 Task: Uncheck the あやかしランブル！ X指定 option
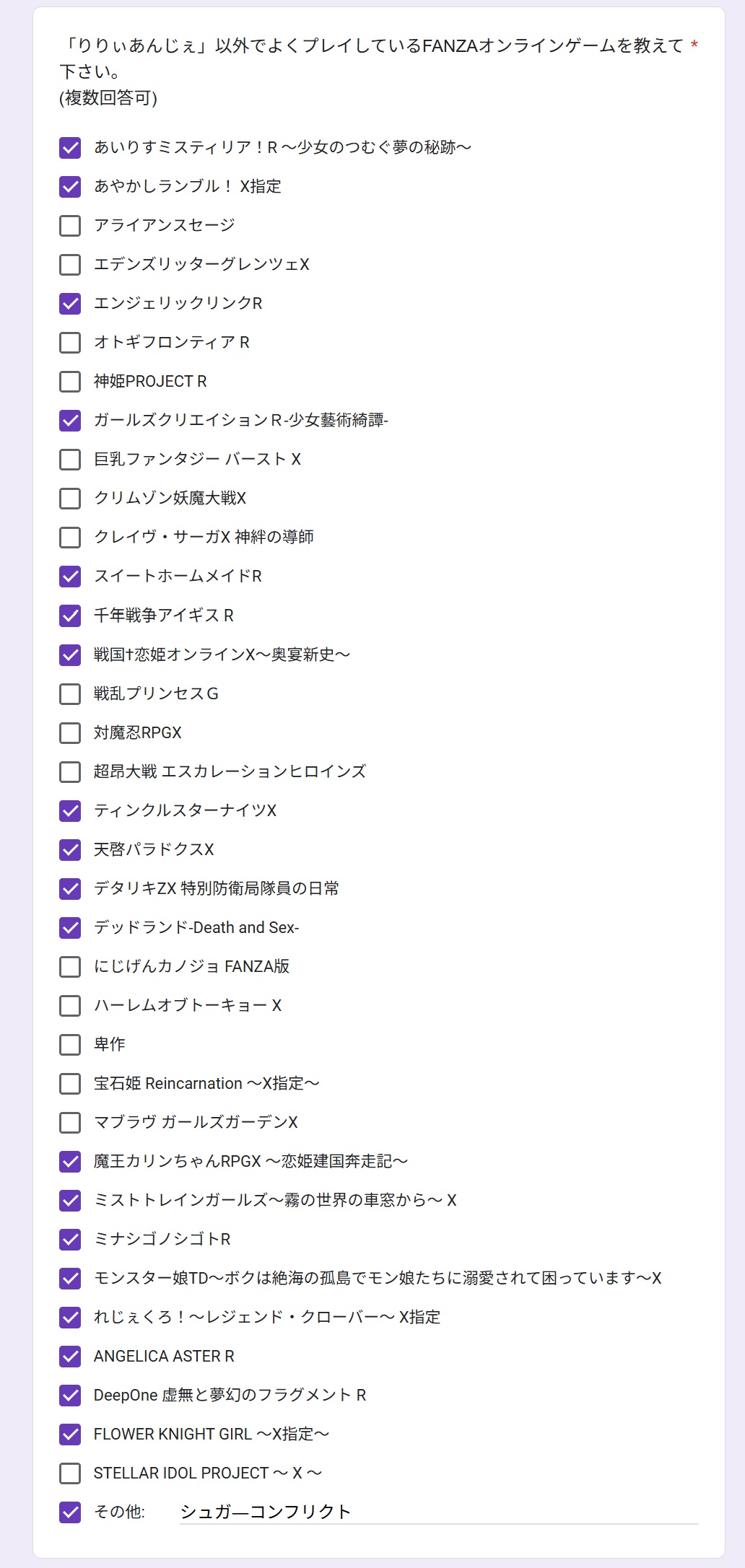click(x=70, y=186)
